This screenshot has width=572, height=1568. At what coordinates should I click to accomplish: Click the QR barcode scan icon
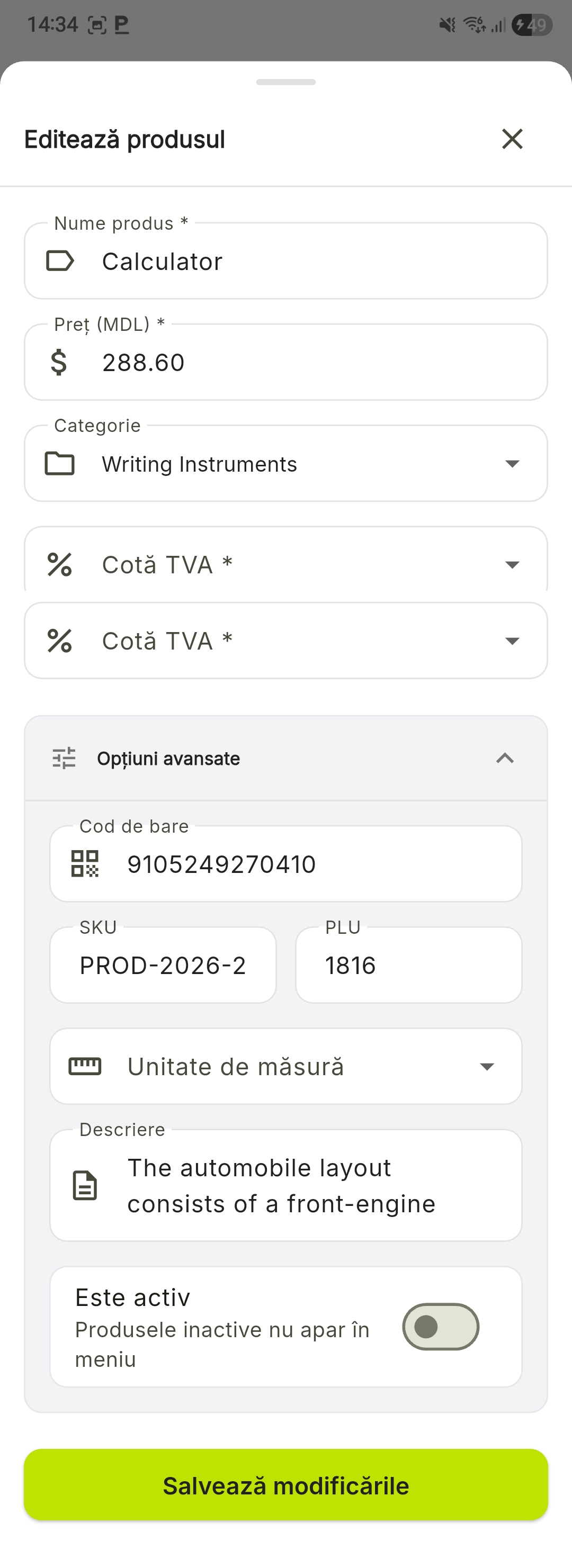[x=85, y=864]
